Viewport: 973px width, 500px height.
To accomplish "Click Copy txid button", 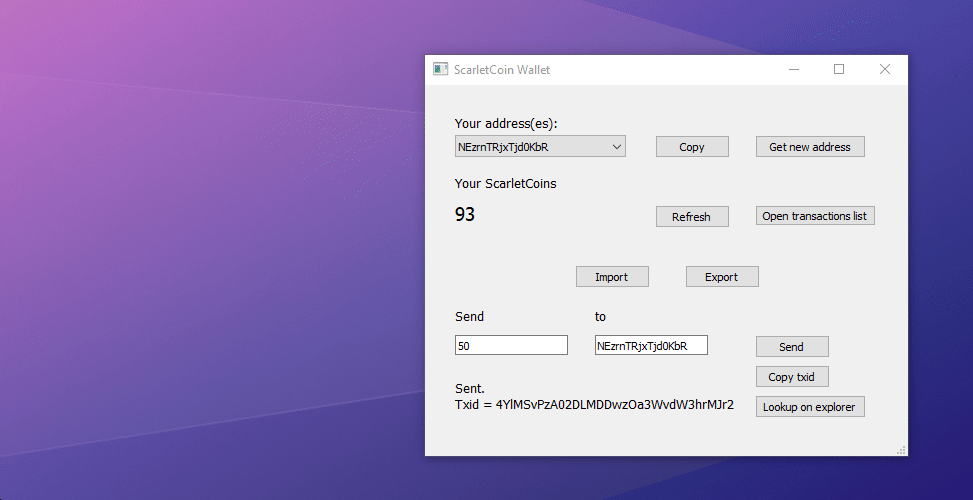I will (792, 377).
